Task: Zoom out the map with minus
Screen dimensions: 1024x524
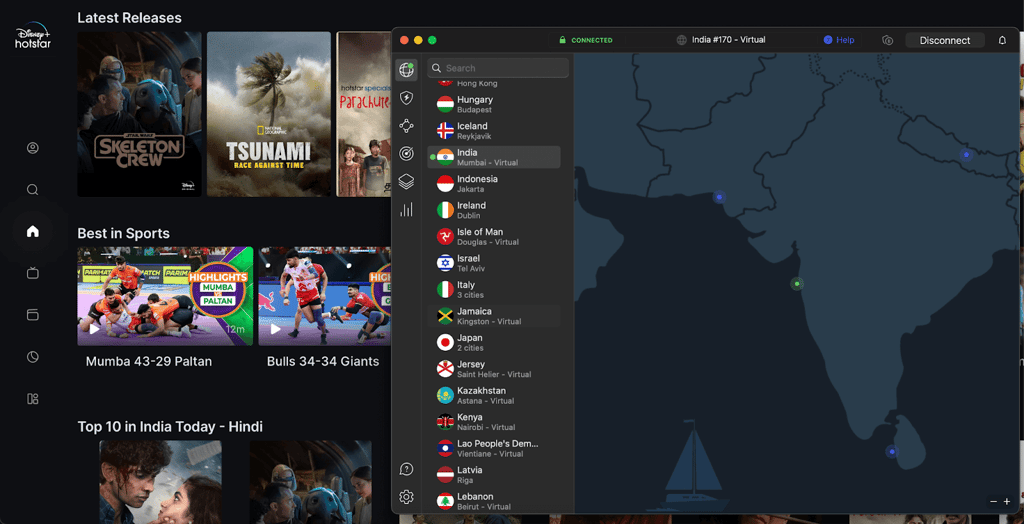Action: click(x=993, y=502)
